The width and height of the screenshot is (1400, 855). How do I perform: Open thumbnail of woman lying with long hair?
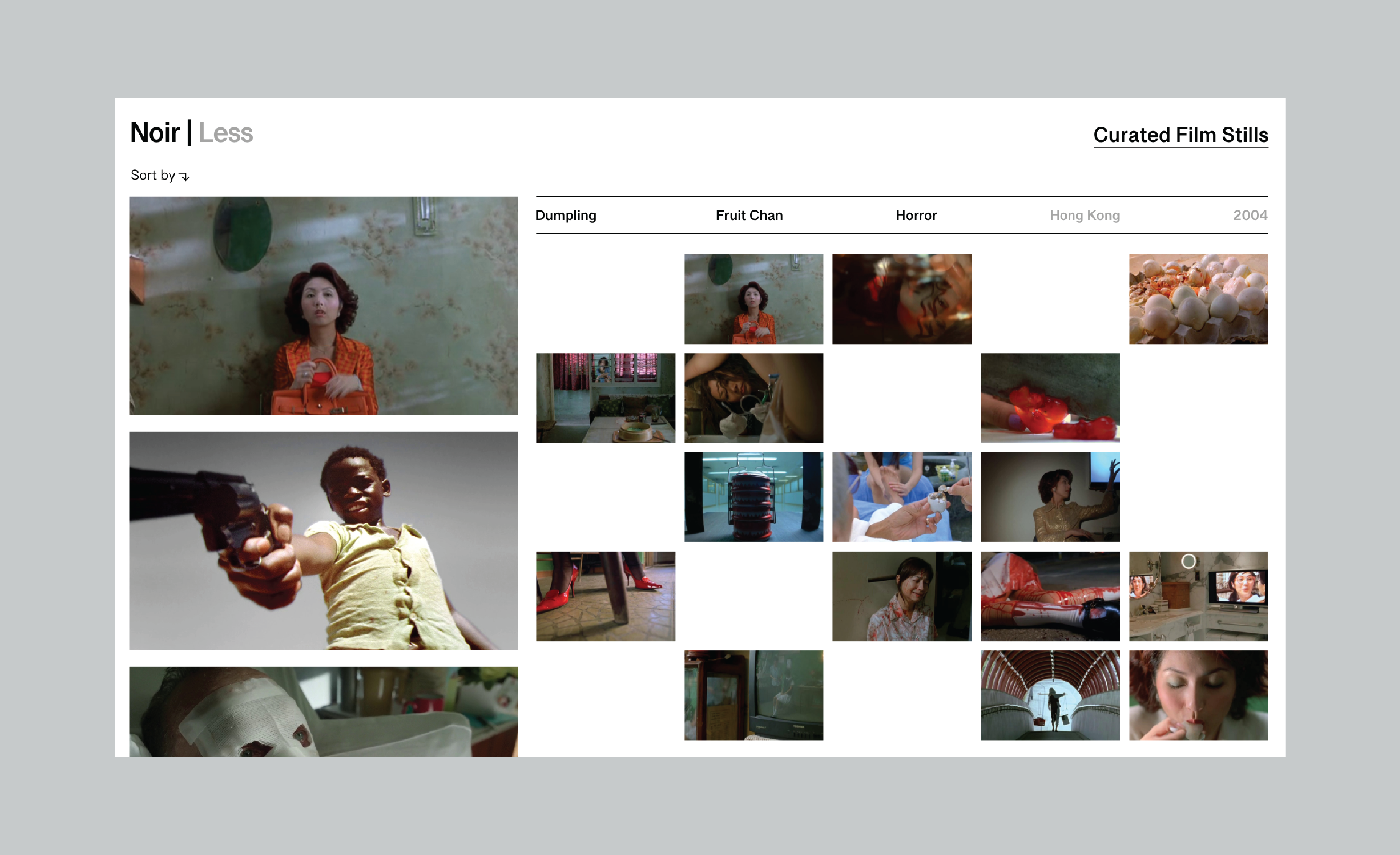coord(754,398)
